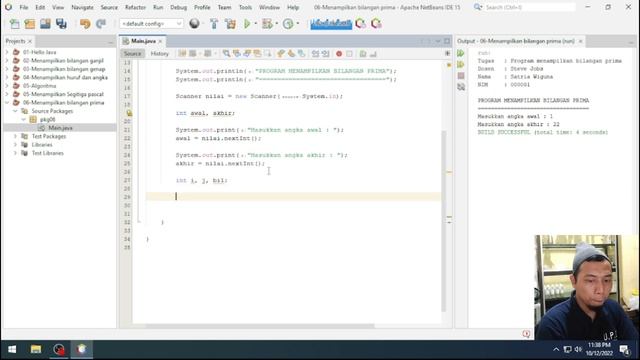Screen dimensions: 640x360
Task: Click the Search input field at top right
Action: (x=530, y=7)
